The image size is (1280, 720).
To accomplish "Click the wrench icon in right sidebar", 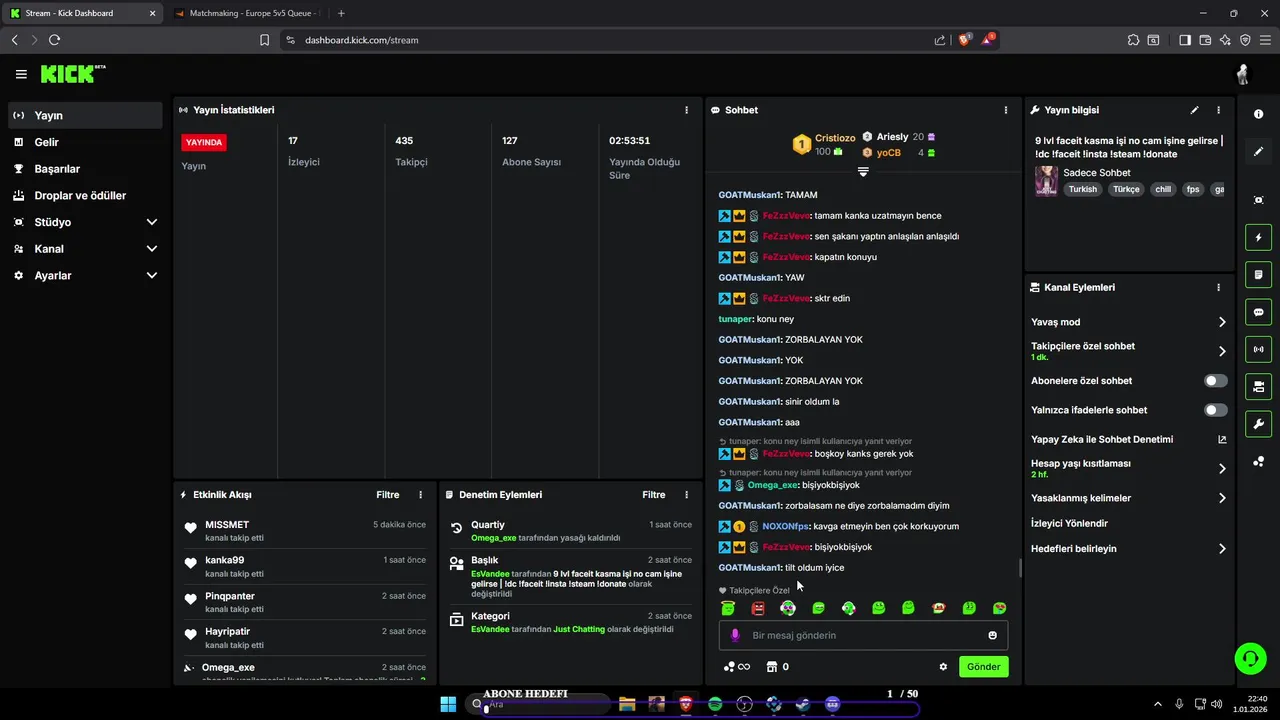I will 1258,424.
